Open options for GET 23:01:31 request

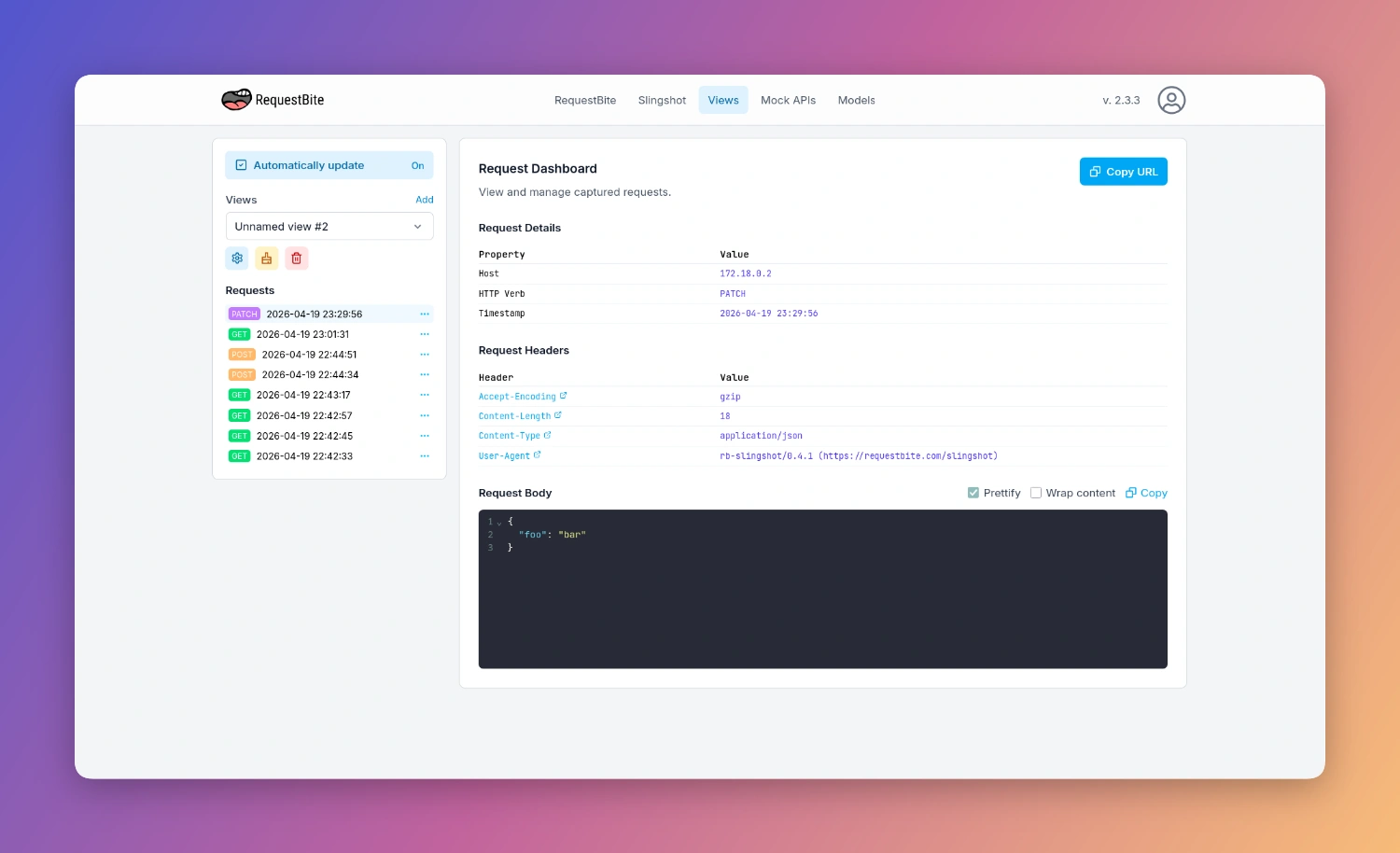[x=425, y=334]
